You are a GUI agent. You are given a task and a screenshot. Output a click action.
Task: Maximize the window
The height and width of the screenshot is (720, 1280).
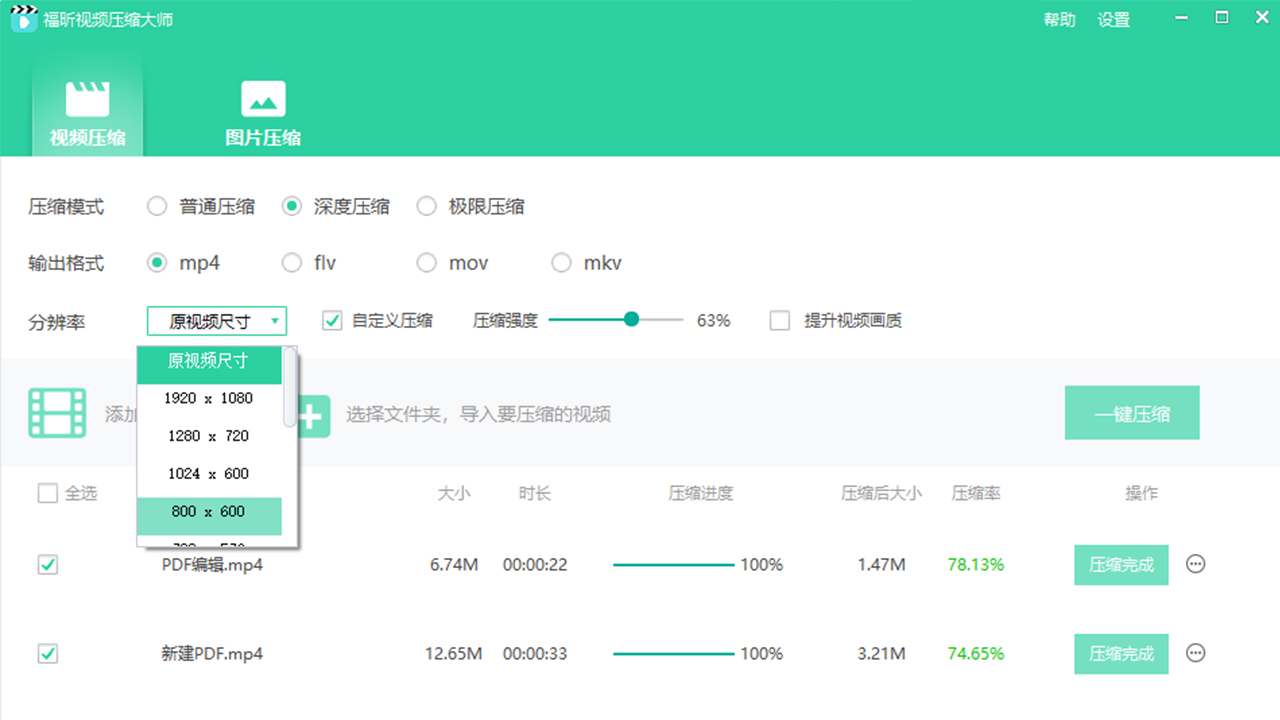tap(1221, 17)
